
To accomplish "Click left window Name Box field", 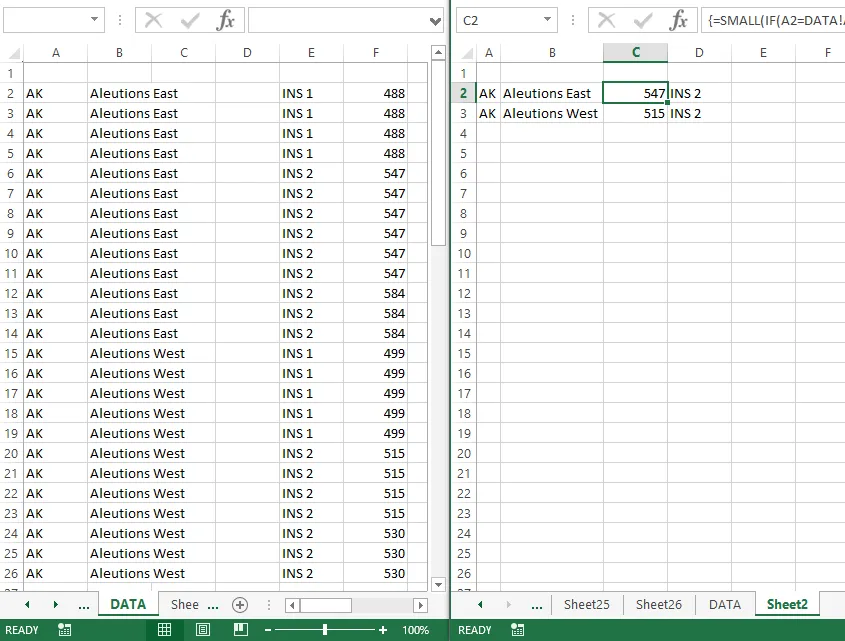I will [45, 20].
